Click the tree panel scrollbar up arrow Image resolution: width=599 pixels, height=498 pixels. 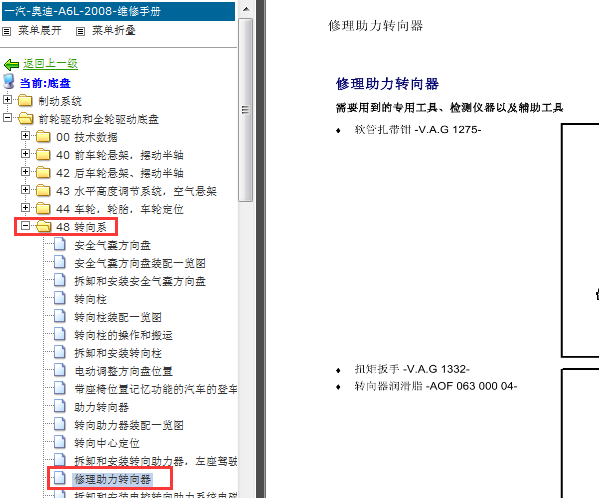[246, 9]
